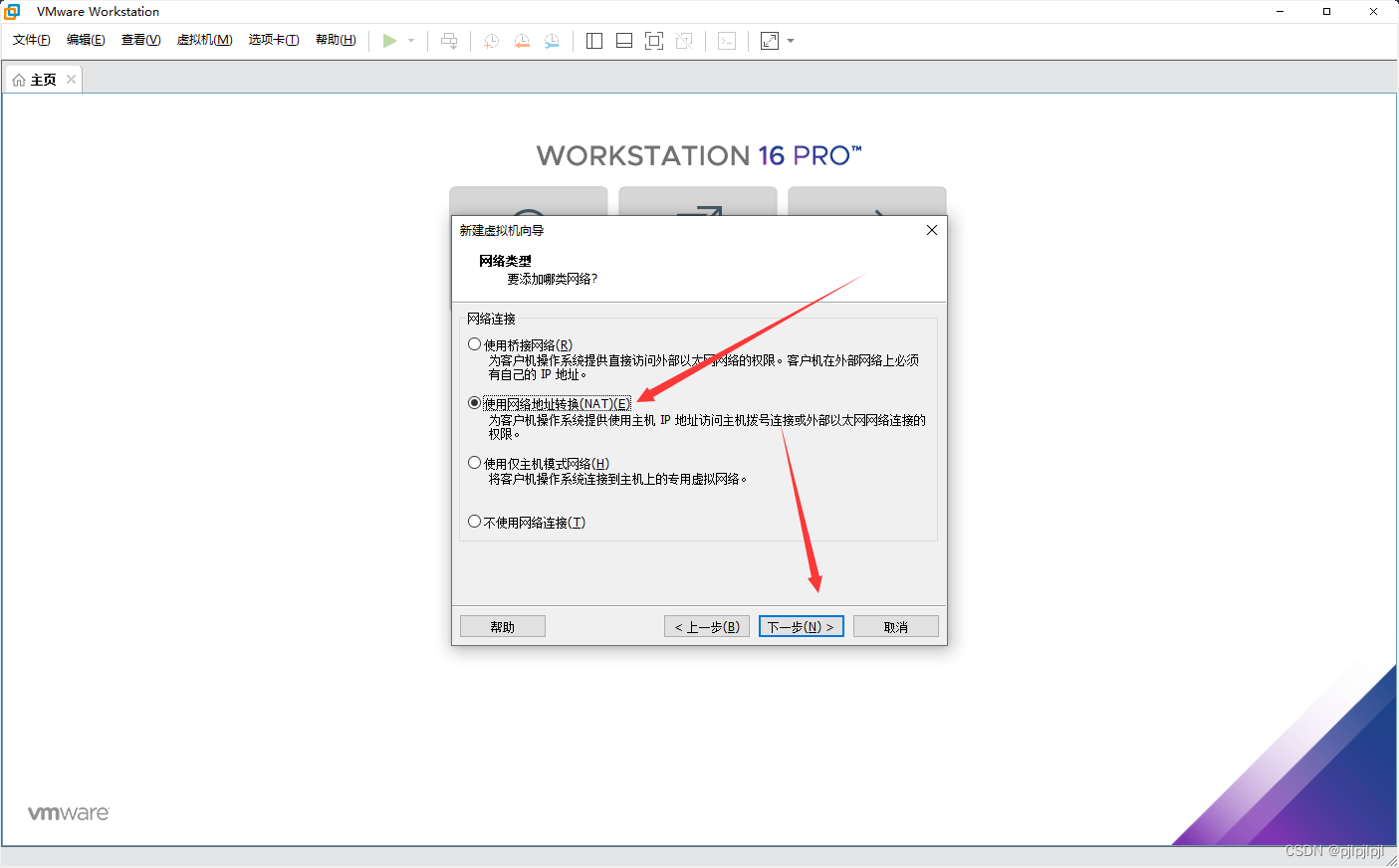Close the 主页 tab

[71, 80]
